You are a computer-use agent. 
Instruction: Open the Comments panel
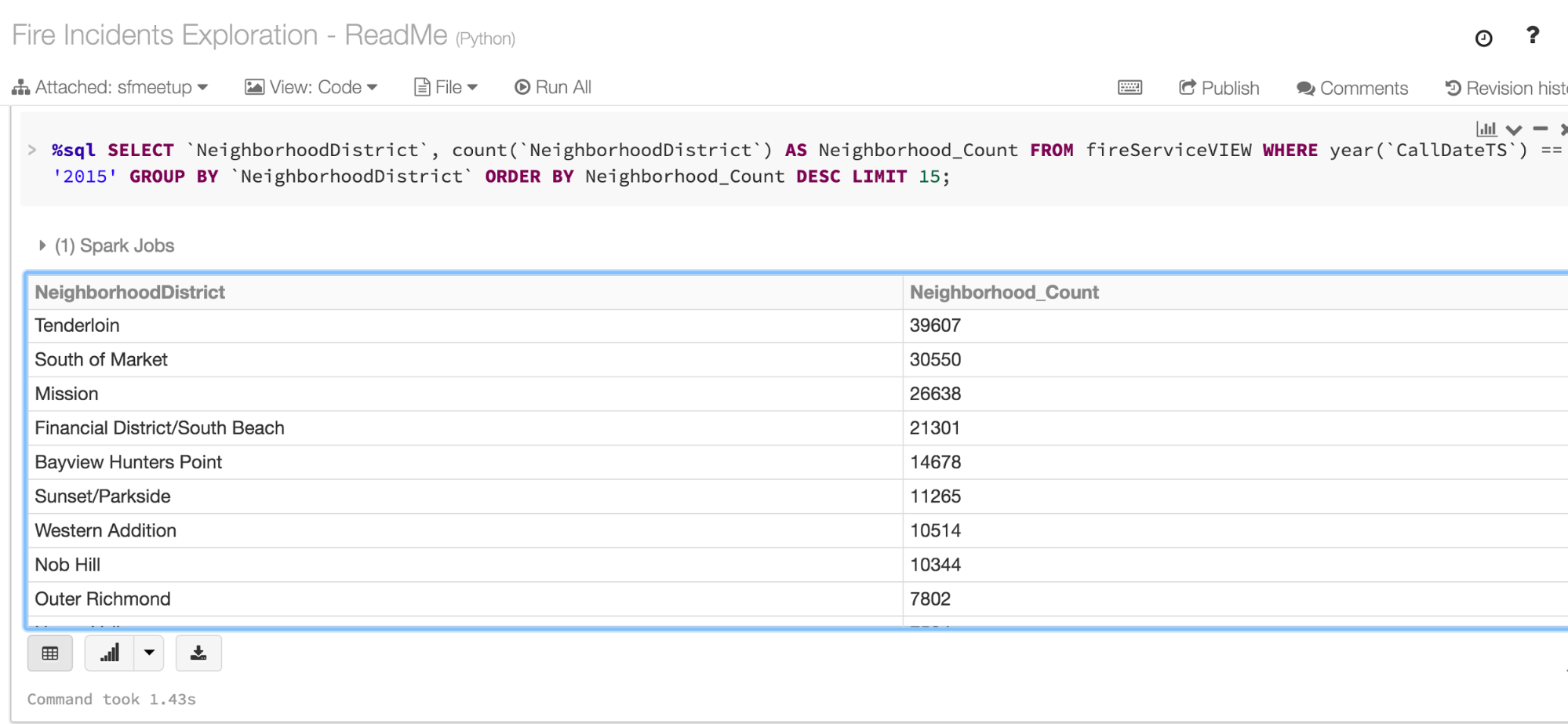(1352, 88)
